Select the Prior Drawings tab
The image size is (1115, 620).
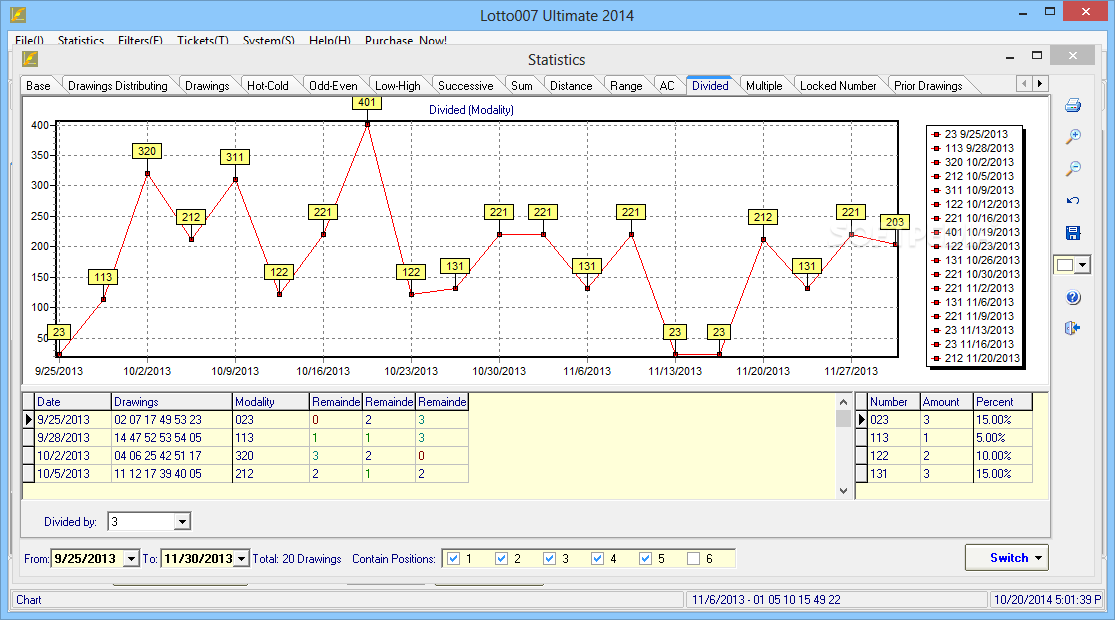pyautogui.click(x=928, y=85)
